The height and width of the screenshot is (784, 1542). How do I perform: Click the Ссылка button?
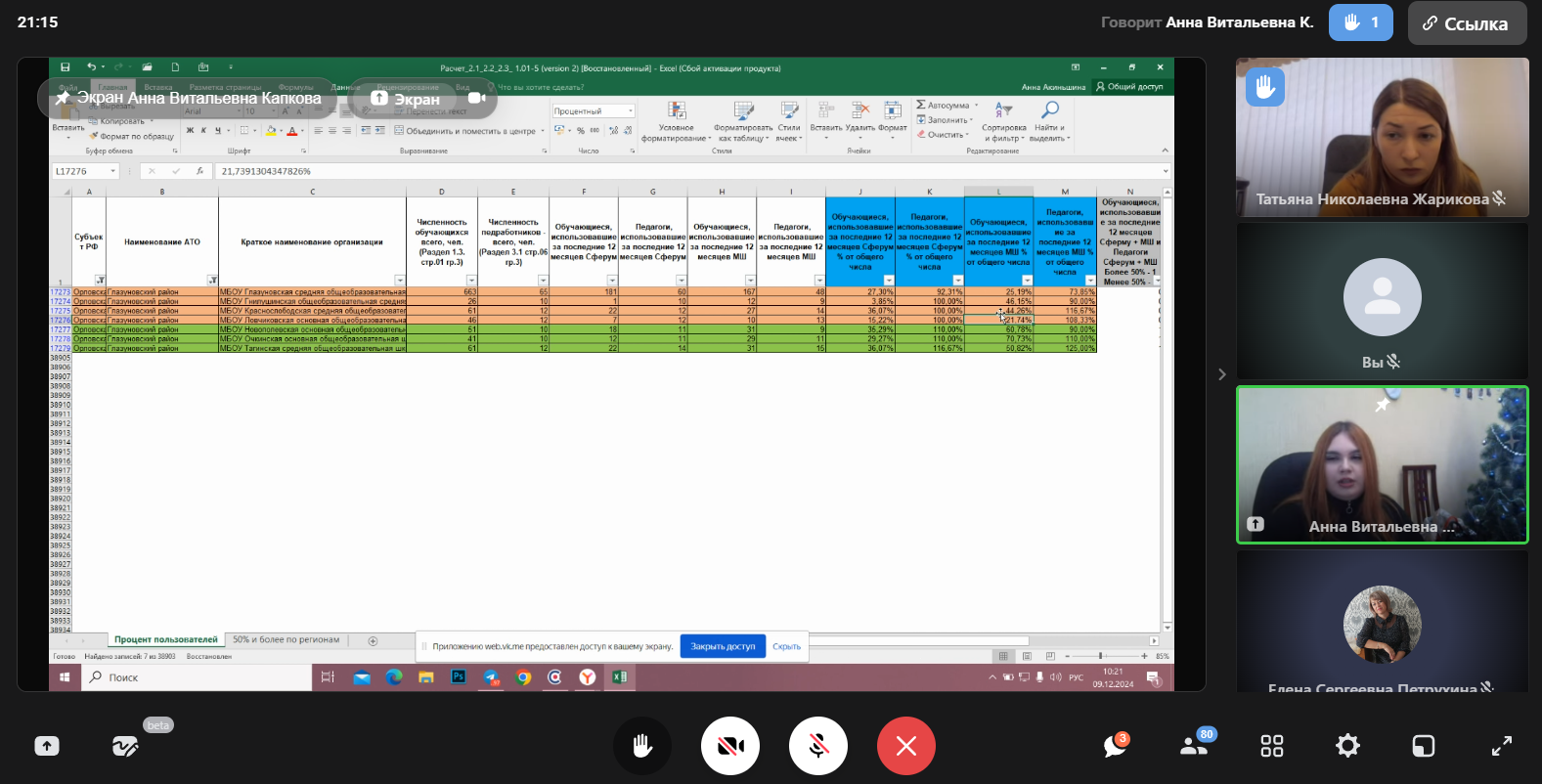(1466, 23)
